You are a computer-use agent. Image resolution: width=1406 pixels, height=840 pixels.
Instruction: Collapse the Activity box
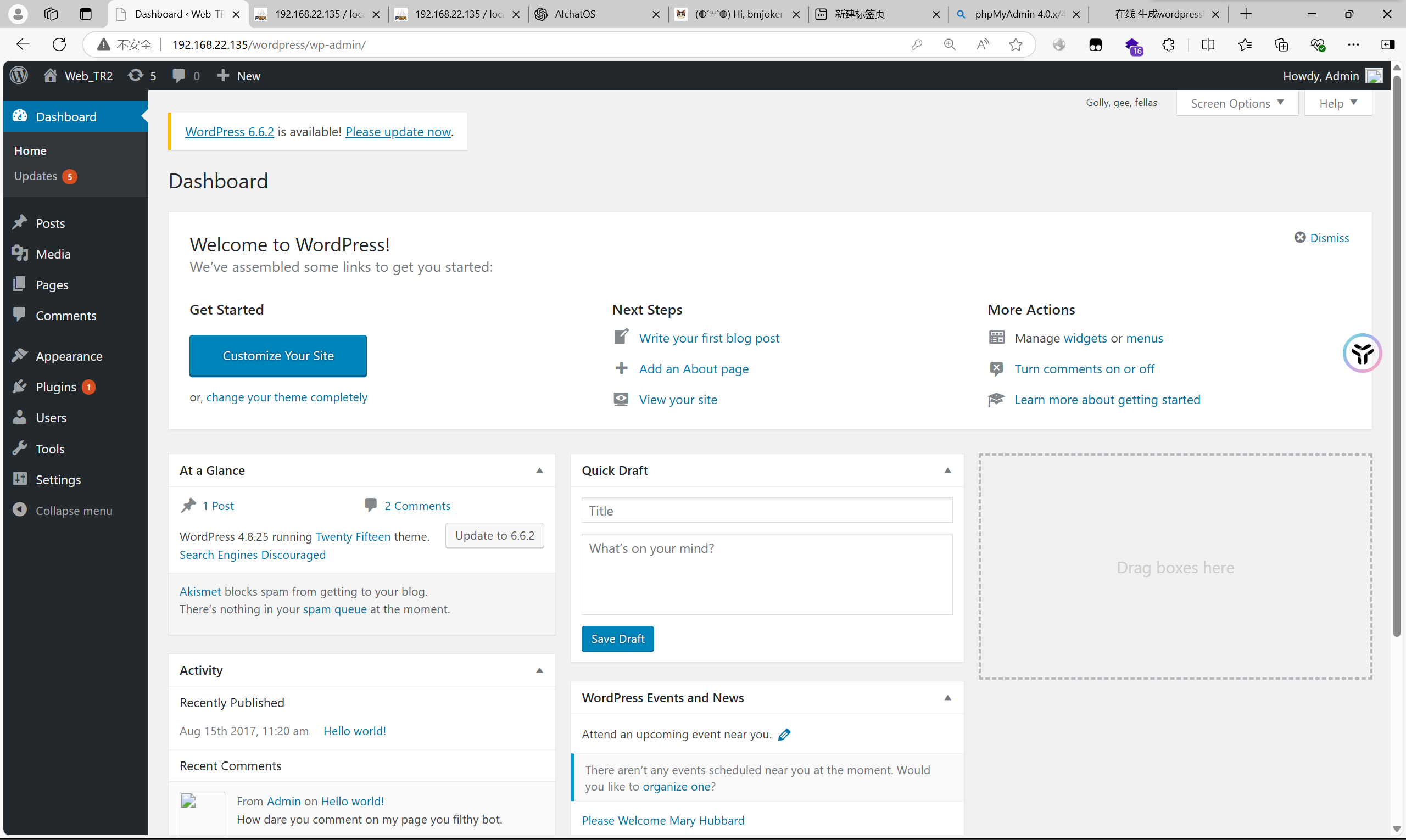tap(539, 670)
